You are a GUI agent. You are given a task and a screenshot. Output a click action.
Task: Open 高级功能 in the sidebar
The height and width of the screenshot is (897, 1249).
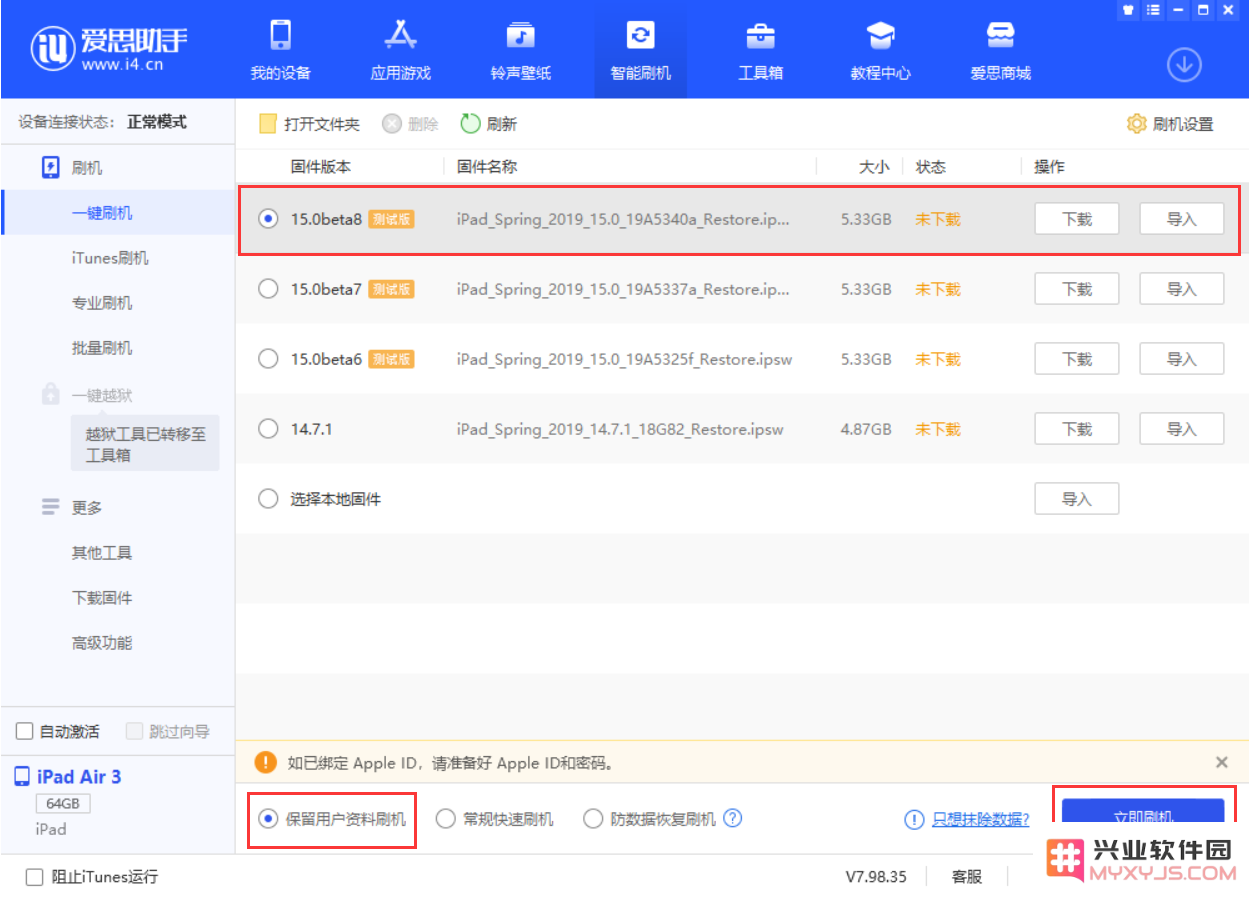pyautogui.click(x=102, y=643)
